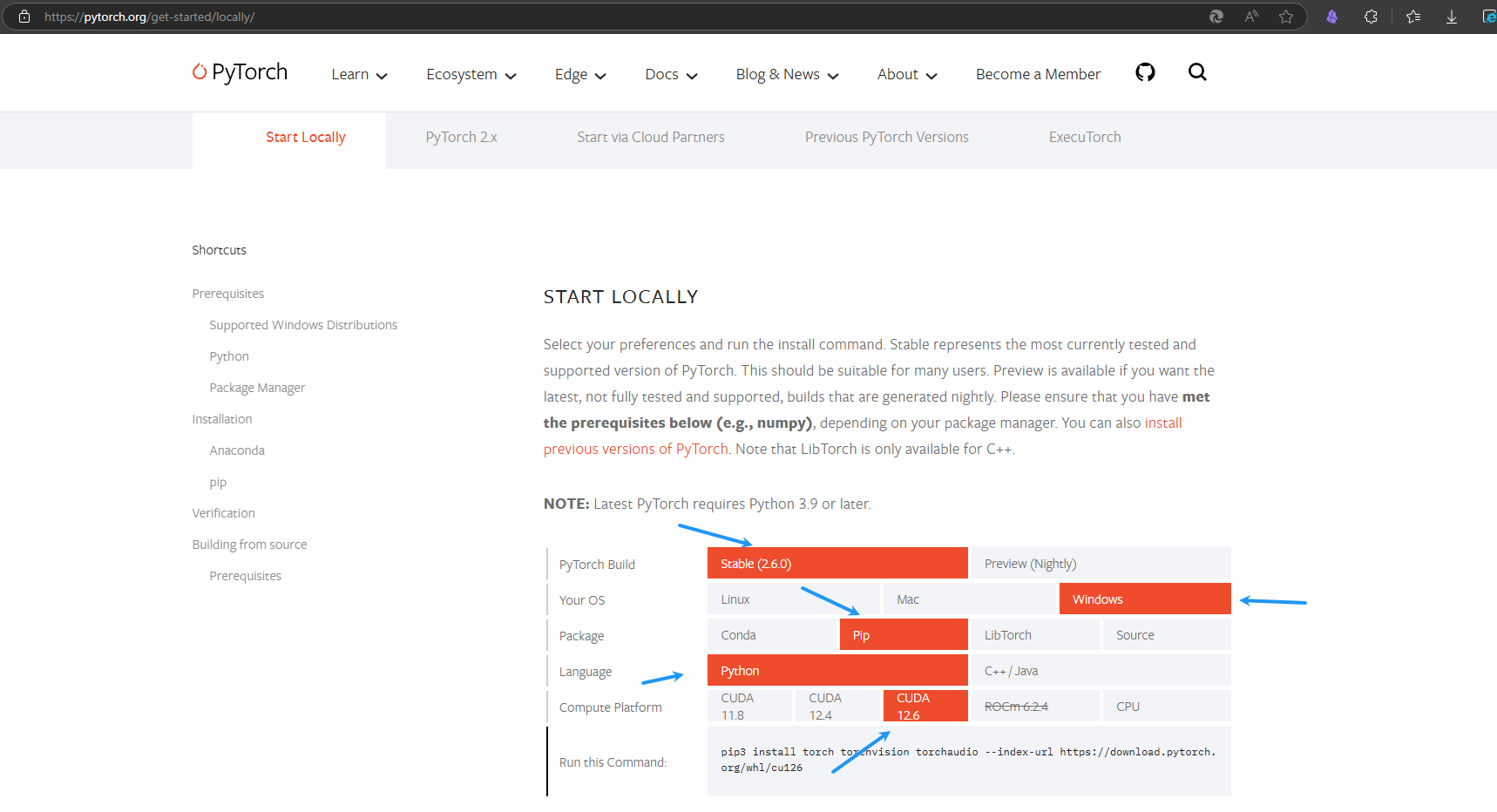Jump to Verification shortcut
Image resolution: width=1497 pixels, height=812 pixels.
(224, 513)
